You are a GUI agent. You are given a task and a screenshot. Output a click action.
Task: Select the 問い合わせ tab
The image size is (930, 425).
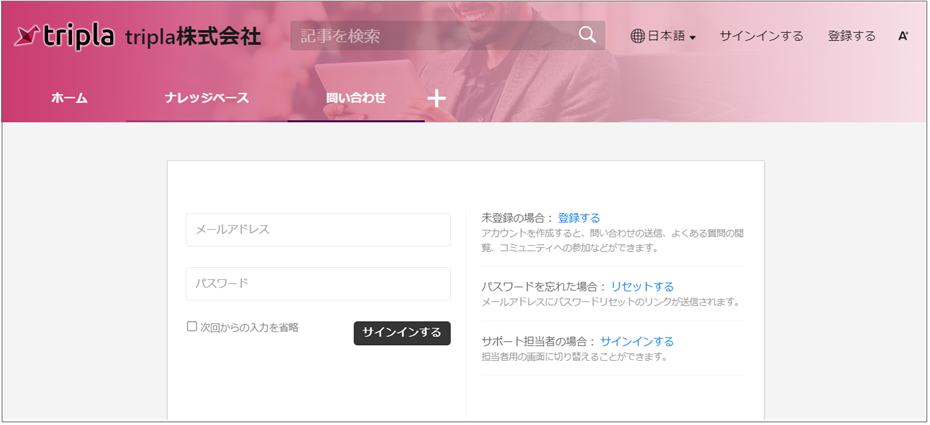[356, 98]
